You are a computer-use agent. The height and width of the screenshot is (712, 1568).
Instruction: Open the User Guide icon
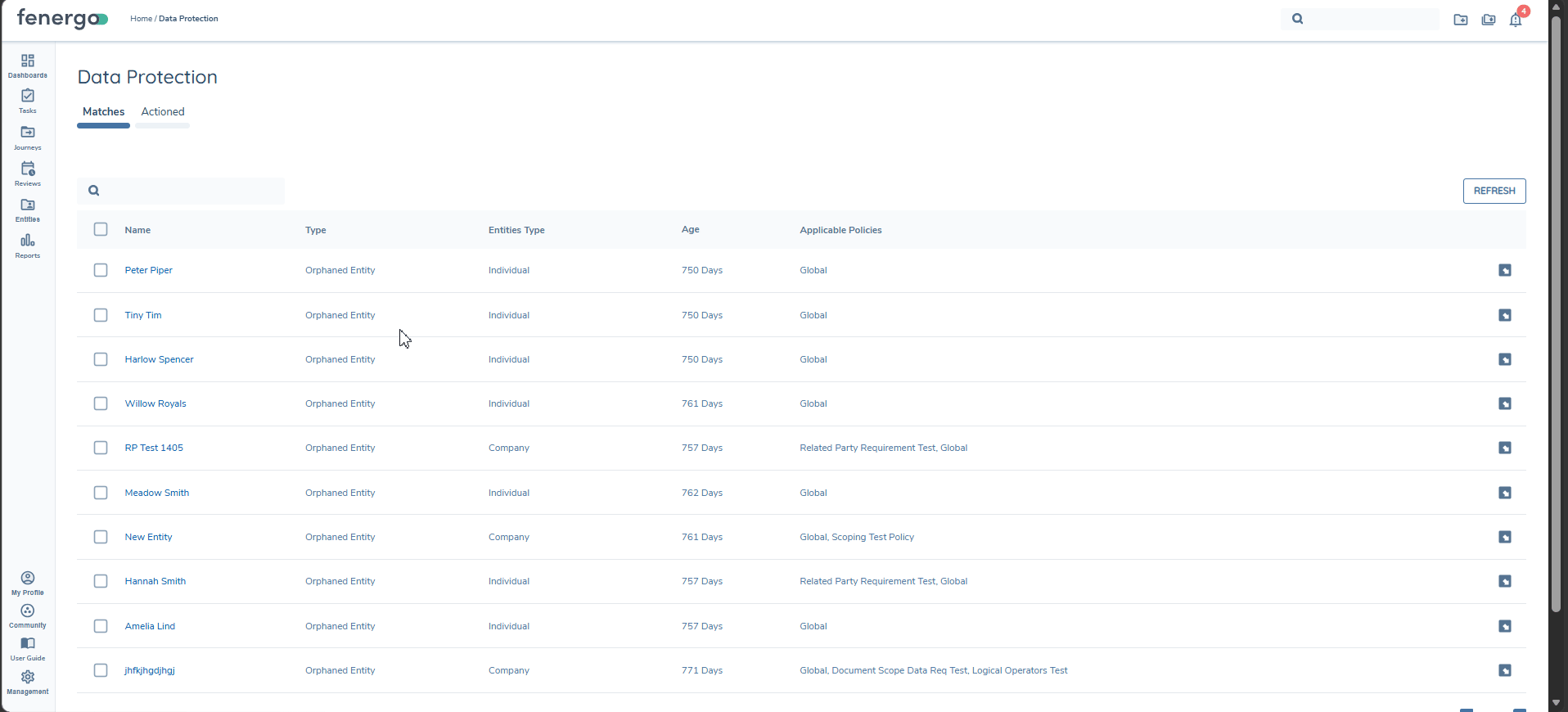[x=28, y=649]
